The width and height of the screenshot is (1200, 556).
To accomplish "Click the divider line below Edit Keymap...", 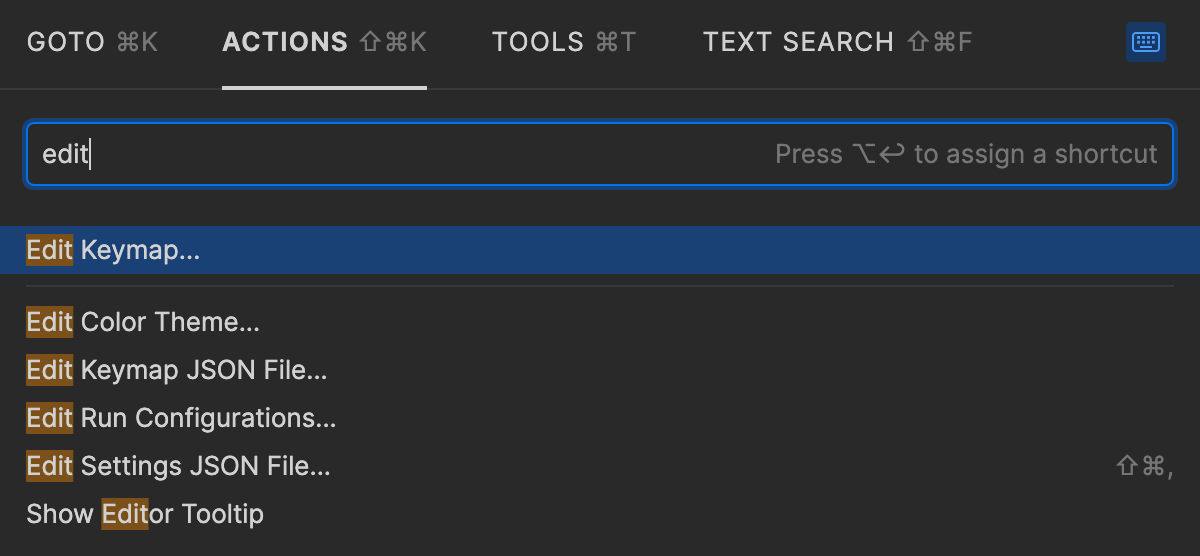I will tap(600, 286).
